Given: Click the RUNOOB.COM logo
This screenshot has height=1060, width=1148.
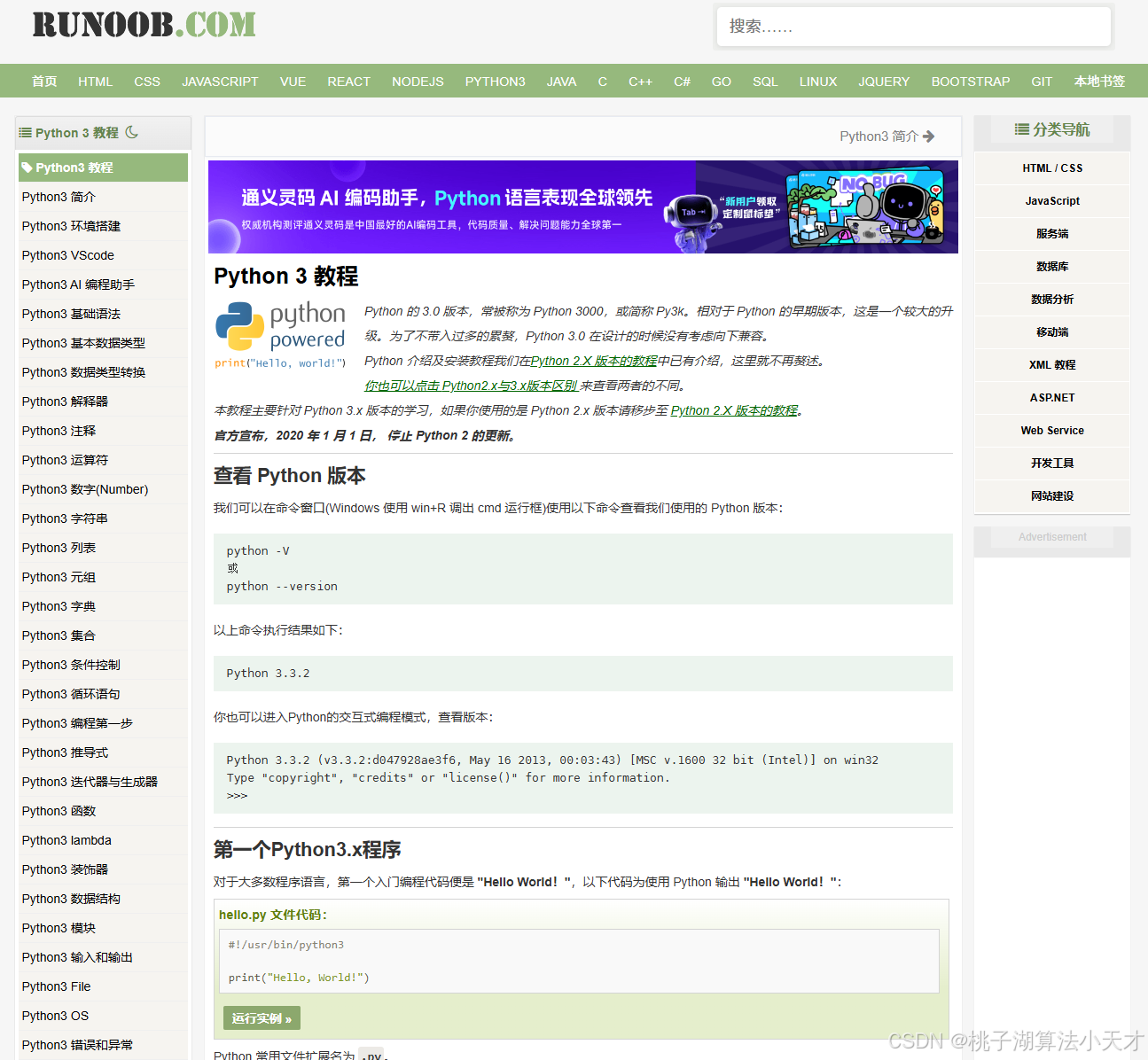Looking at the screenshot, I should click(x=144, y=25).
